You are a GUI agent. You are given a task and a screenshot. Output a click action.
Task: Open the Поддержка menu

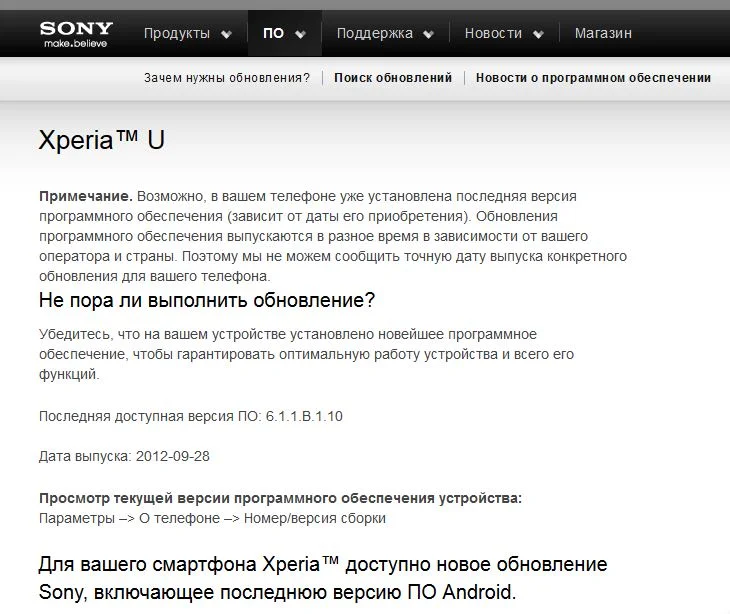tap(375, 33)
